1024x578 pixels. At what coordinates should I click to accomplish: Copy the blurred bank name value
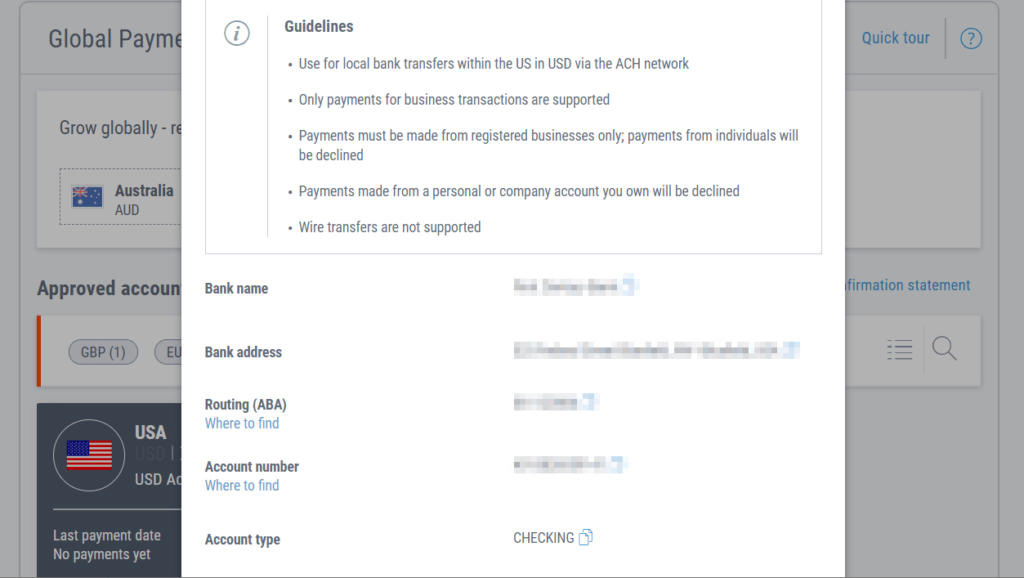(629, 285)
